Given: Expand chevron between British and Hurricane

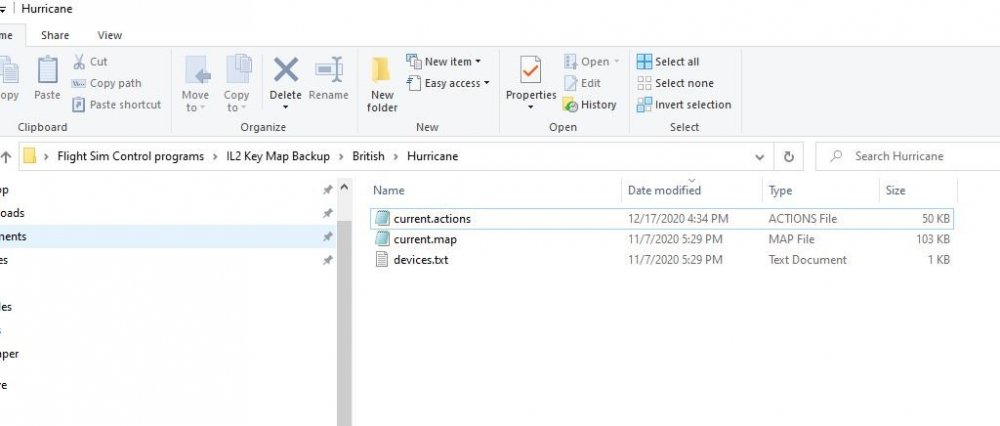Looking at the screenshot, I should tap(396, 156).
